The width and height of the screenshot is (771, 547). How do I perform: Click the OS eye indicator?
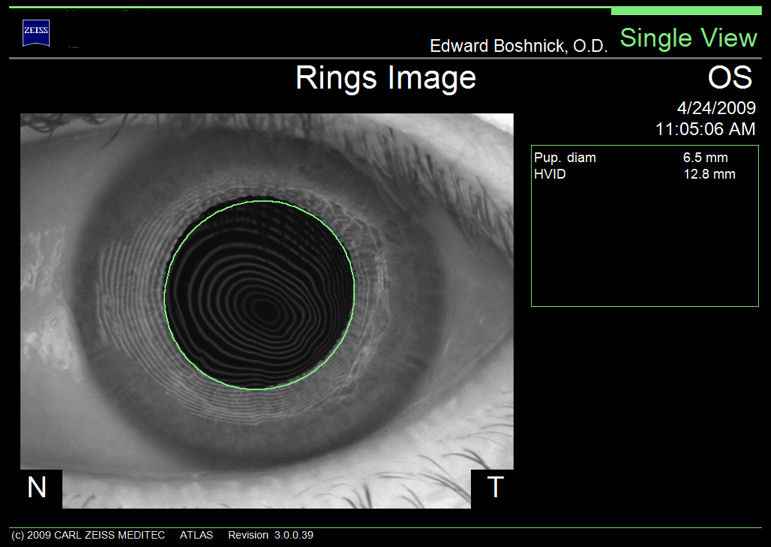click(x=731, y=77)
